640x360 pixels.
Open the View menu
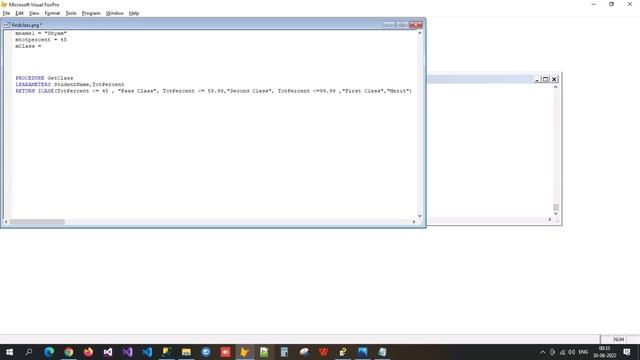[x=34, y=13]
